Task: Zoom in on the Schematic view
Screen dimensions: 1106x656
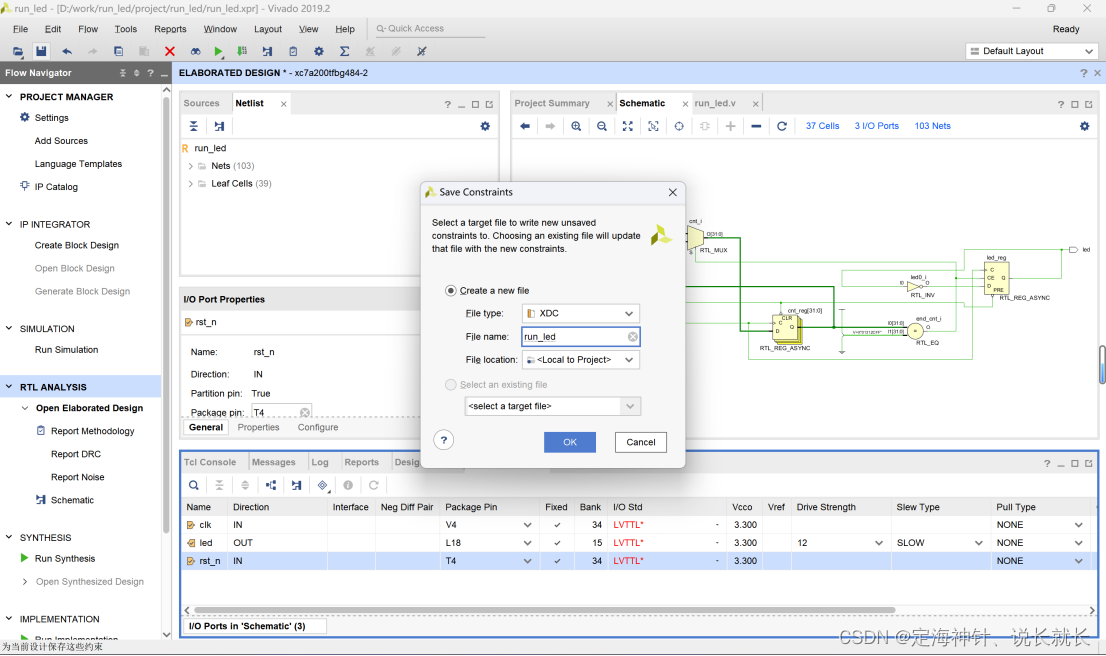Action: coord(576,126)
